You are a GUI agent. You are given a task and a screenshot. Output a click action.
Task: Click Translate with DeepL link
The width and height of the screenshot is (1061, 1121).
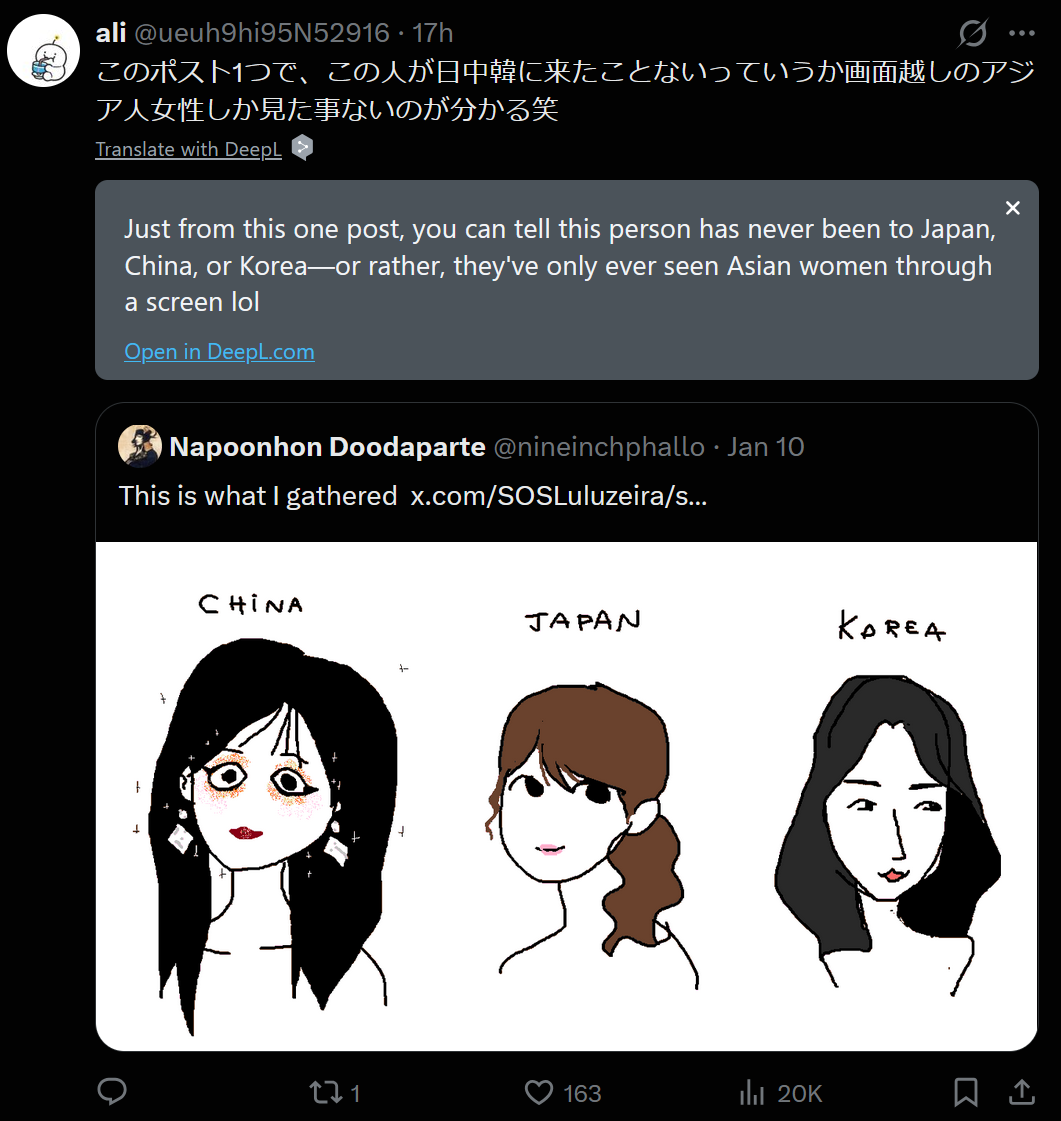[189, 149]
